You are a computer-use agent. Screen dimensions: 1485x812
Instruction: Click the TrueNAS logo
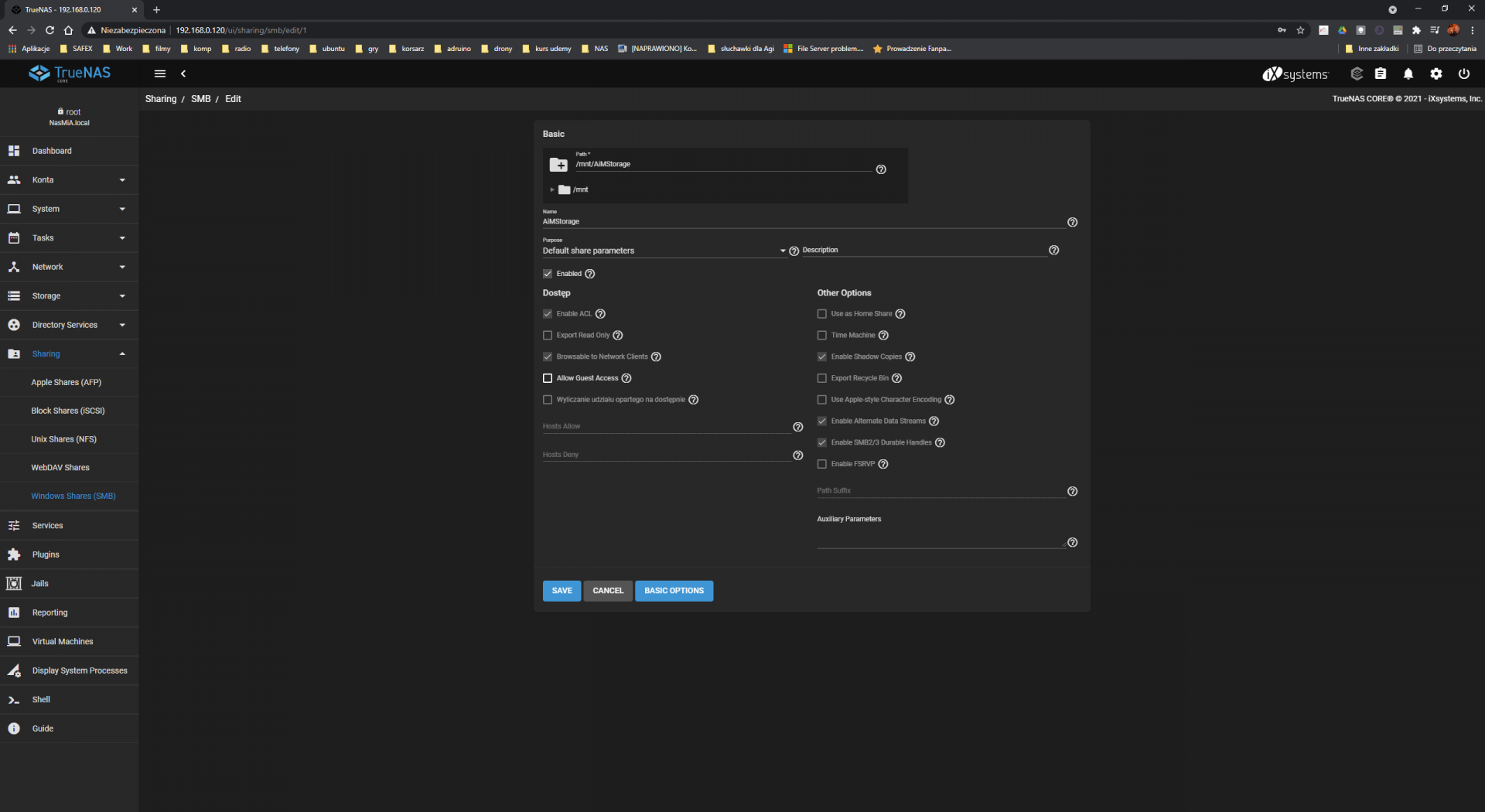coord(70,73)
